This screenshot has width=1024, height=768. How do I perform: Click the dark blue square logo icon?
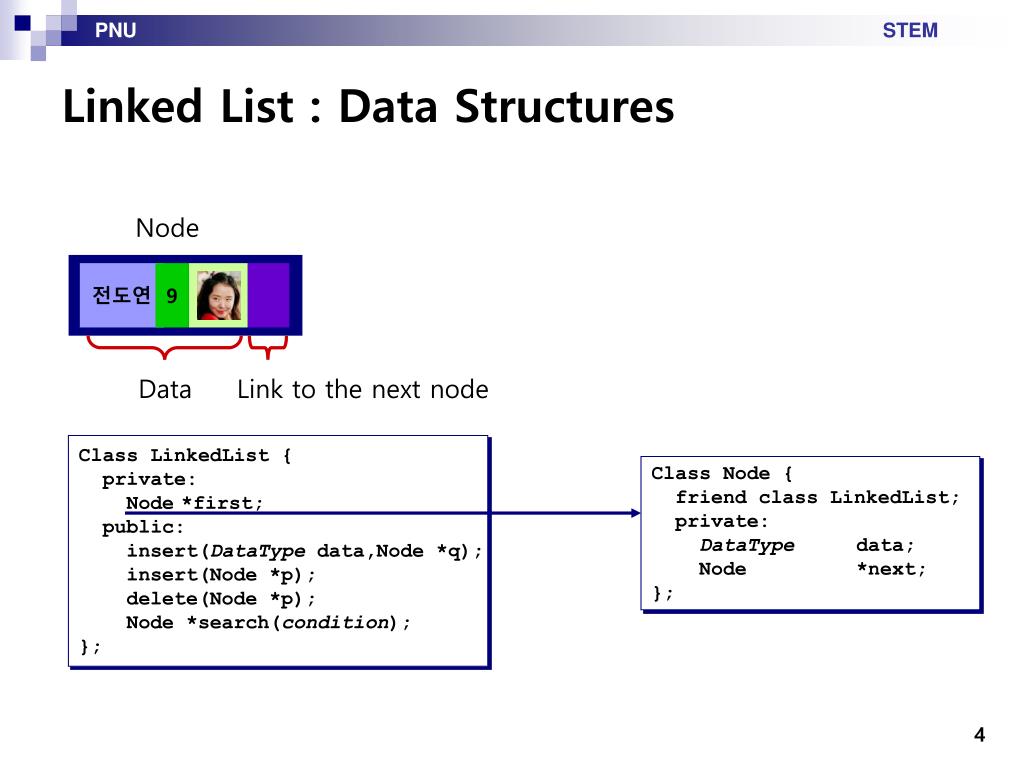click(22, 23)
